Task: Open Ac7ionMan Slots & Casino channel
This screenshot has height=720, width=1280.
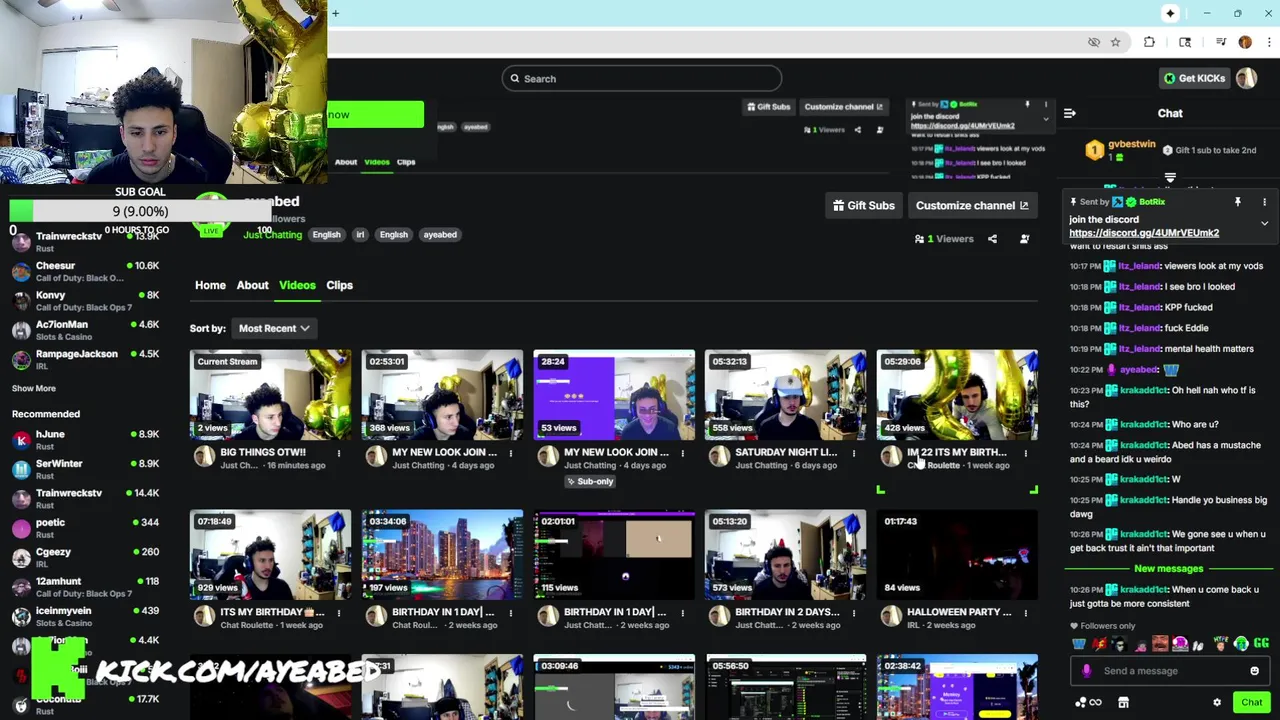Action: [x=85, y=330]
